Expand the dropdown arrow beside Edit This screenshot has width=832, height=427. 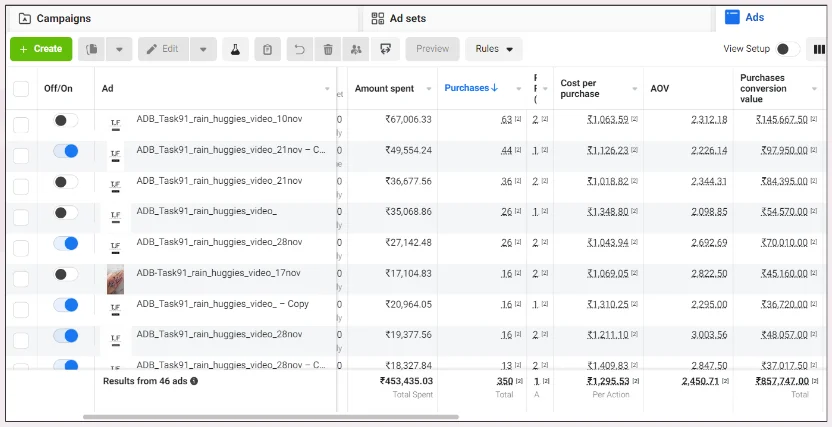[x=203, y=49]
